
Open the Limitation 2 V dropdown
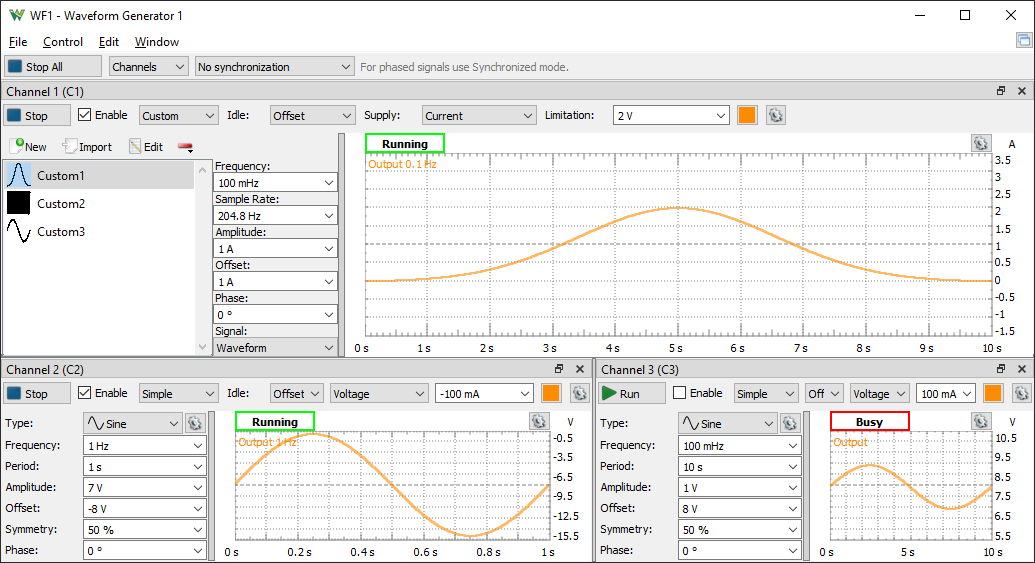671,115
